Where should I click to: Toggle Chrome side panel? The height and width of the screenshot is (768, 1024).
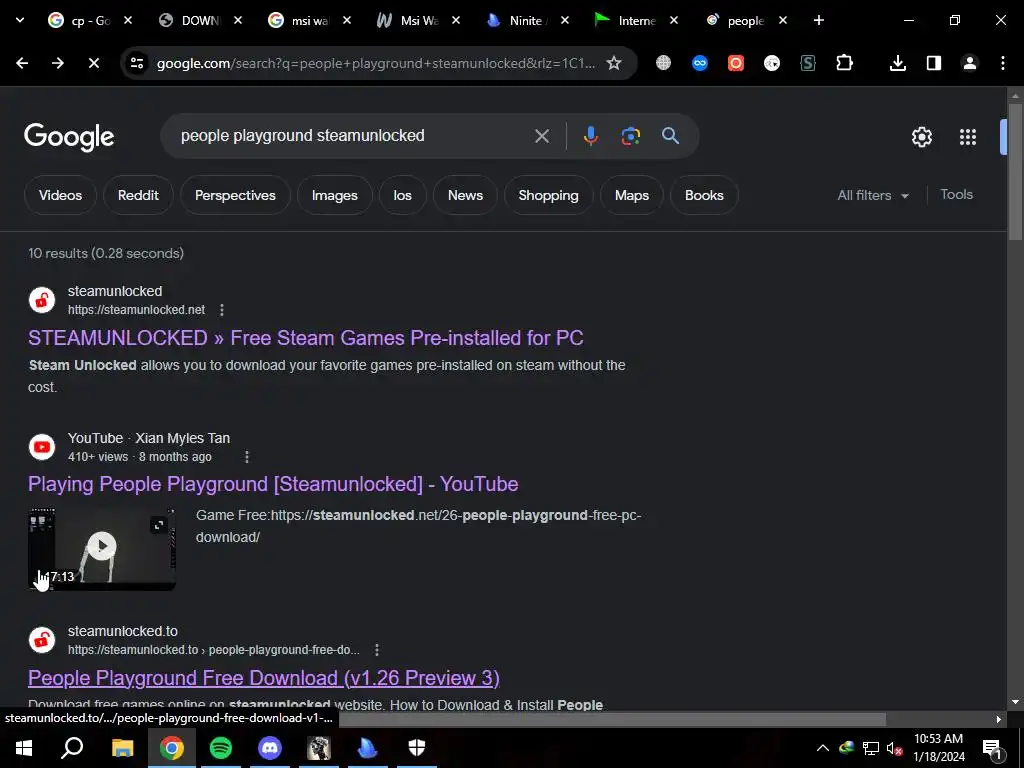click(934, 63)
